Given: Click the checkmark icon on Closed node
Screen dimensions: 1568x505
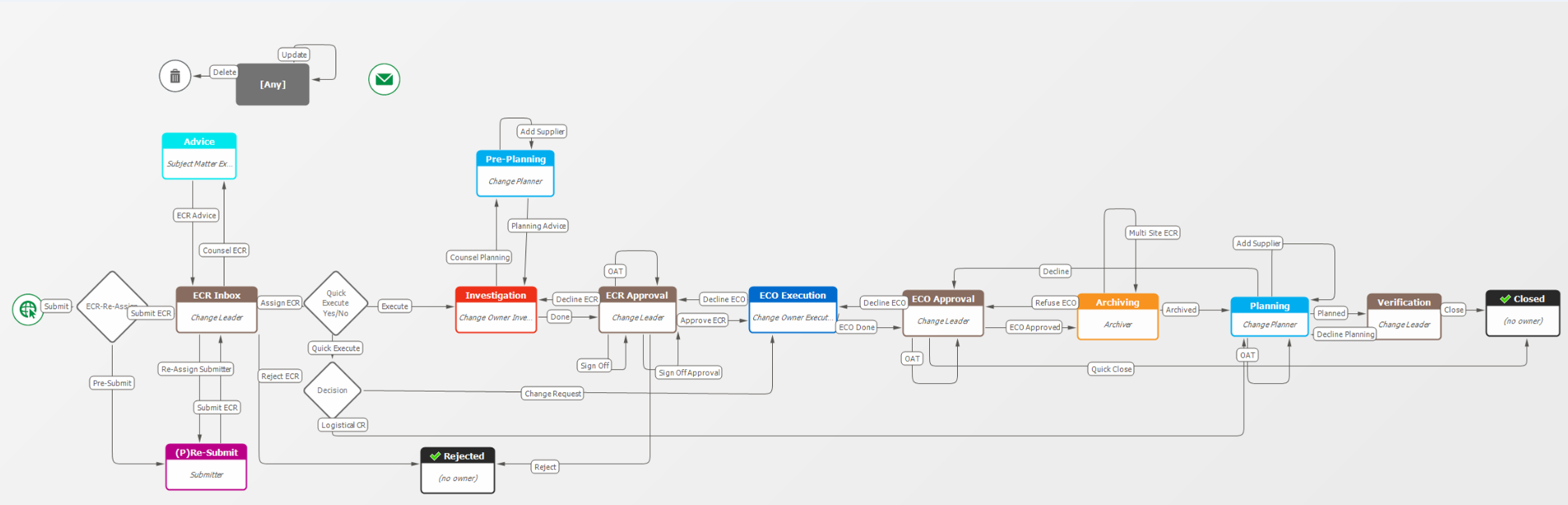Looking at the screenshot, I should coord(1505,299).
